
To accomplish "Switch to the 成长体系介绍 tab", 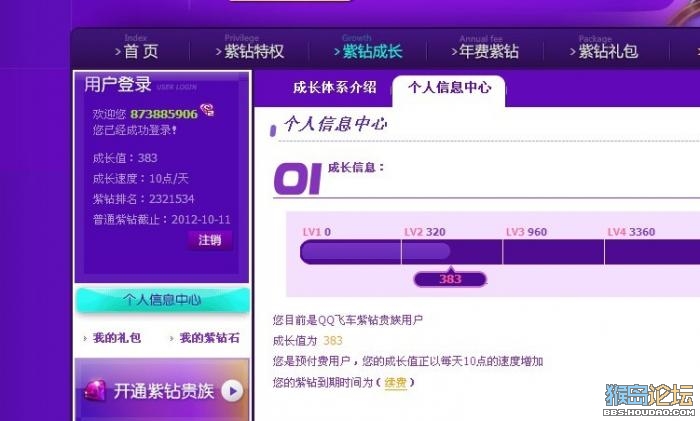I will pyautogui.click(x=335, y=88).
